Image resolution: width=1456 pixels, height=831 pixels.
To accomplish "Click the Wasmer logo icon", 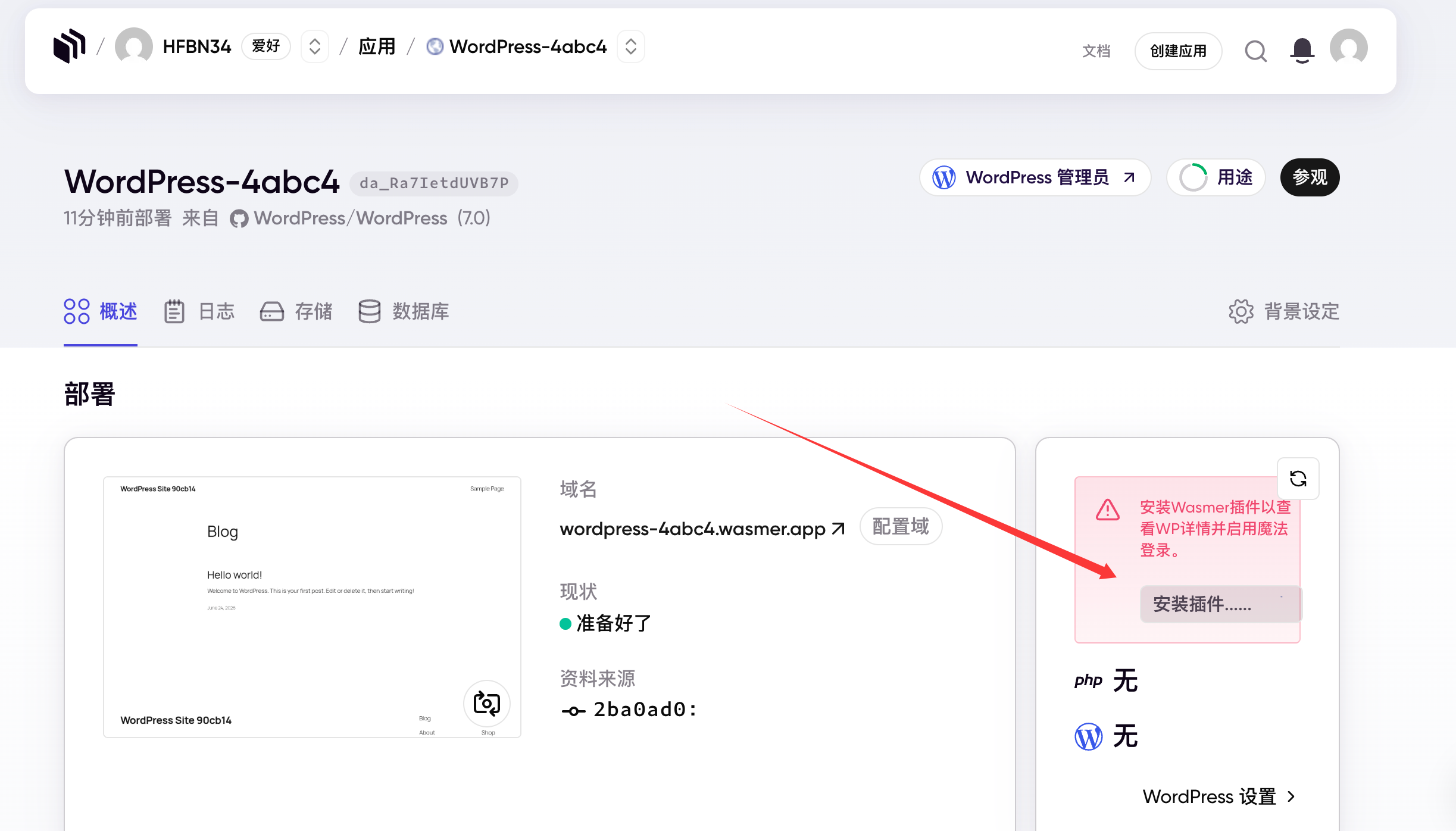I will 69,46.
